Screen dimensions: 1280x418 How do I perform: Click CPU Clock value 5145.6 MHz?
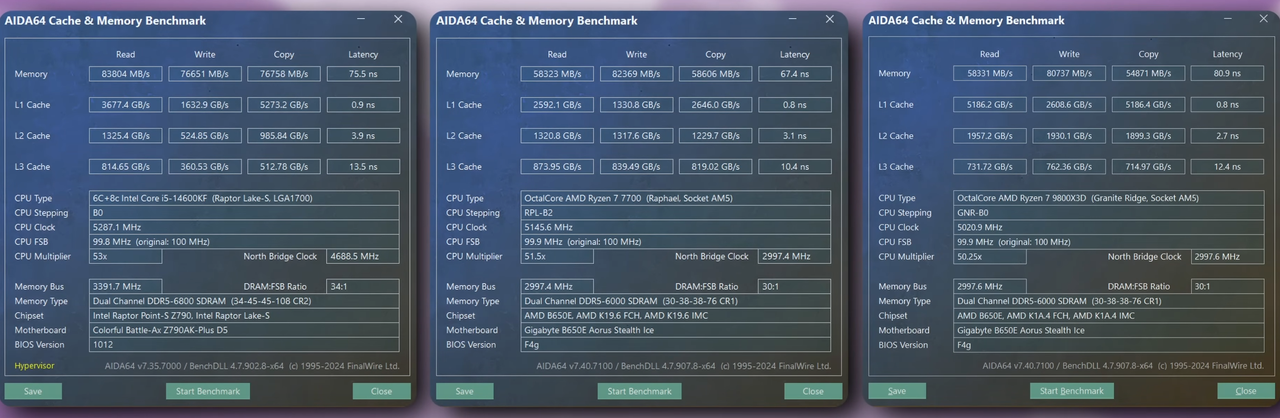pyautogui.click(x=676, y=227)
